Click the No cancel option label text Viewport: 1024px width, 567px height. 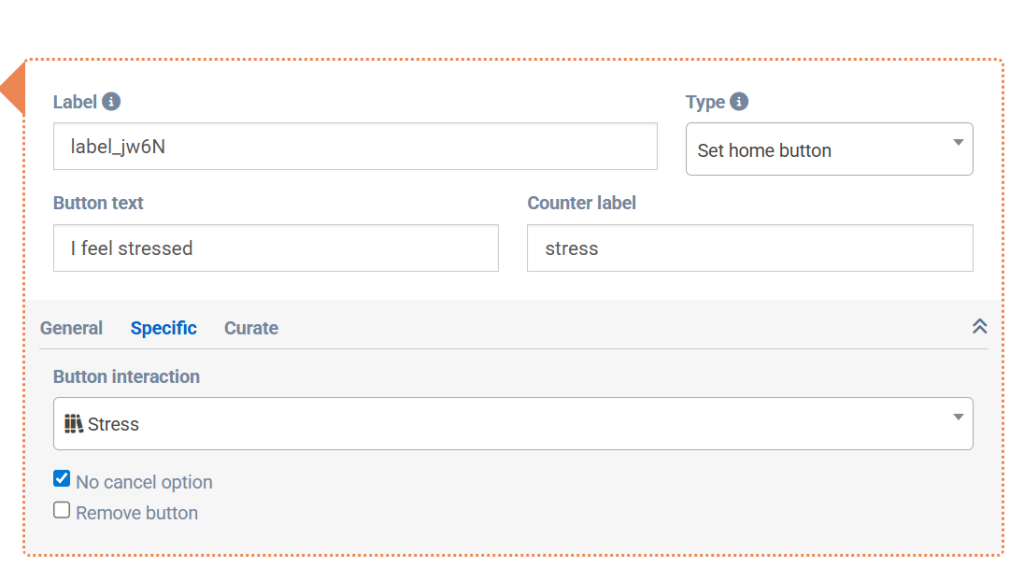pyautogui.click(x=144, y=482)
